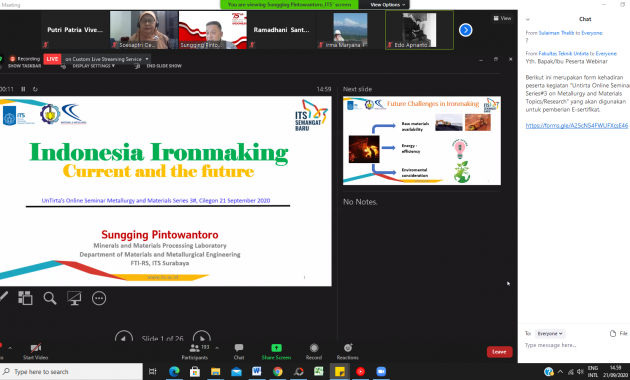630x380 pixels.
Task: Click the Record button icon
Action: pos(314,348)
